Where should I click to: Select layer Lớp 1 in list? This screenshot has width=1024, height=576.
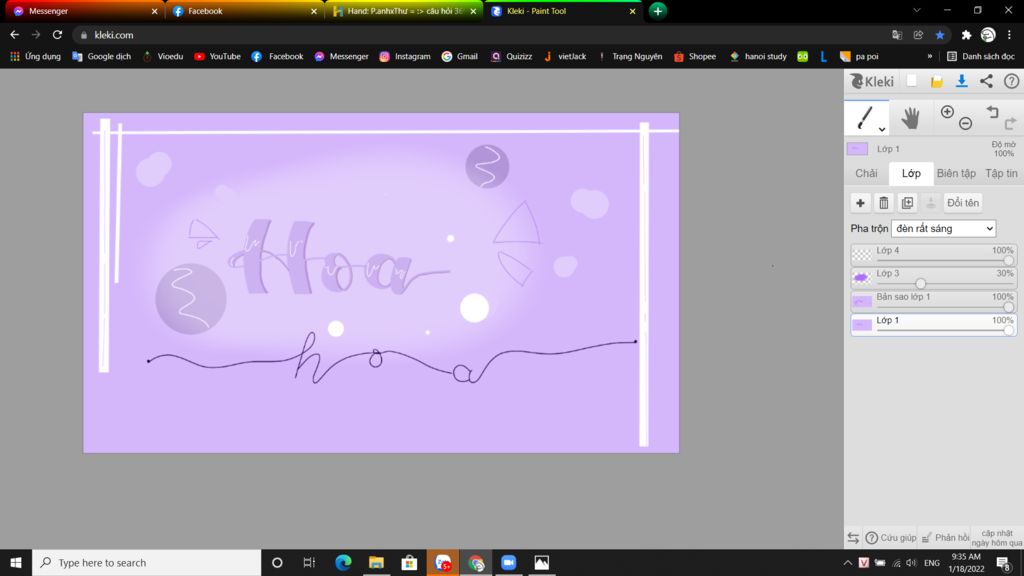click(933, 325)
